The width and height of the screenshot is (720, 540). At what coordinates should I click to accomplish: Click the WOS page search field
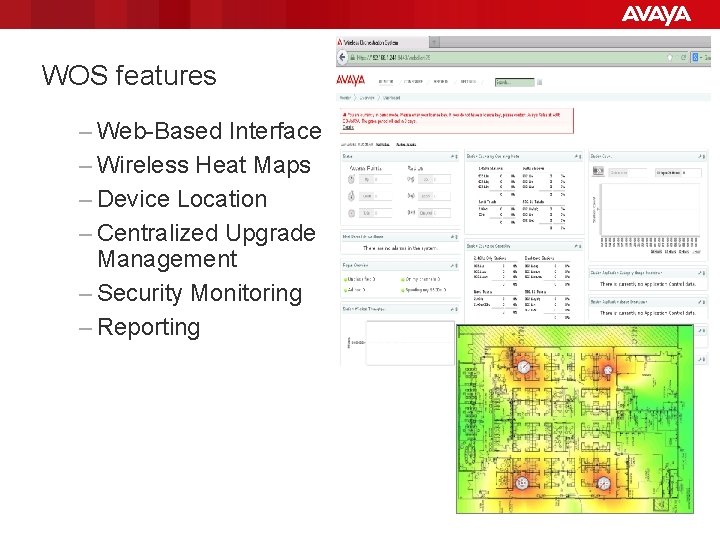tap(514, 82)
